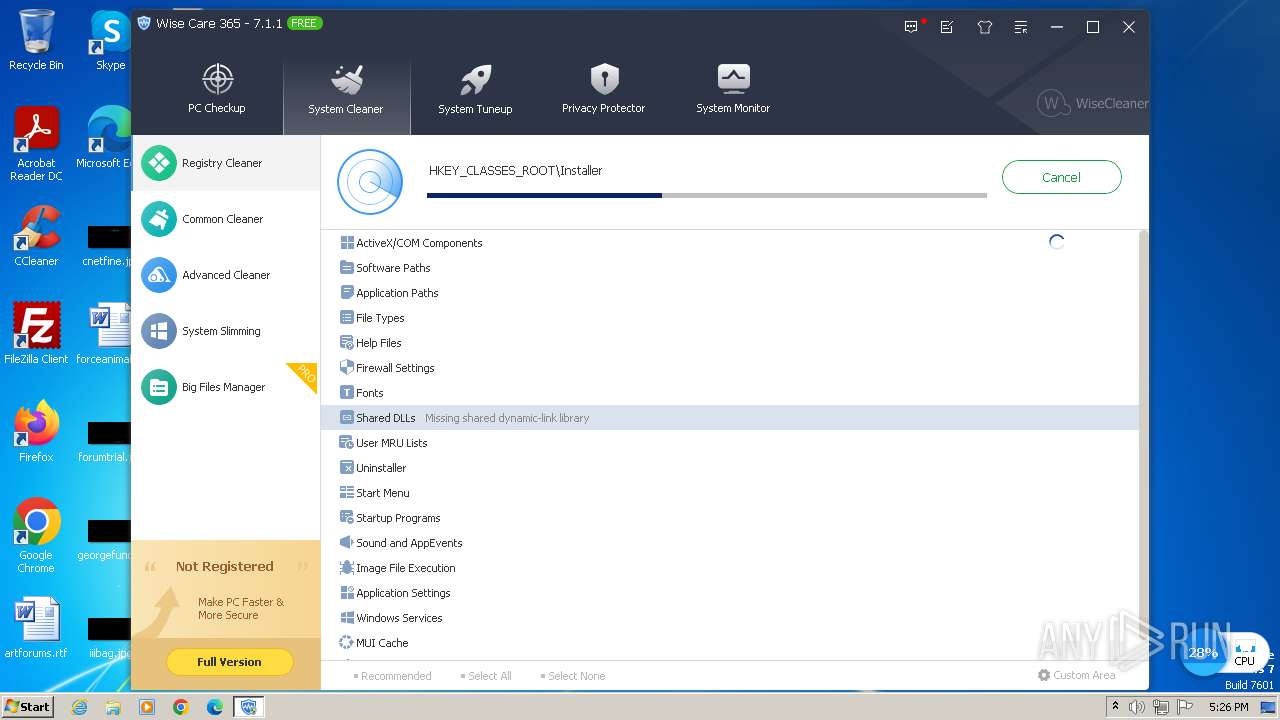Click the Application Paths icon
Screen dimensions: 1280x720
[347, 293]
